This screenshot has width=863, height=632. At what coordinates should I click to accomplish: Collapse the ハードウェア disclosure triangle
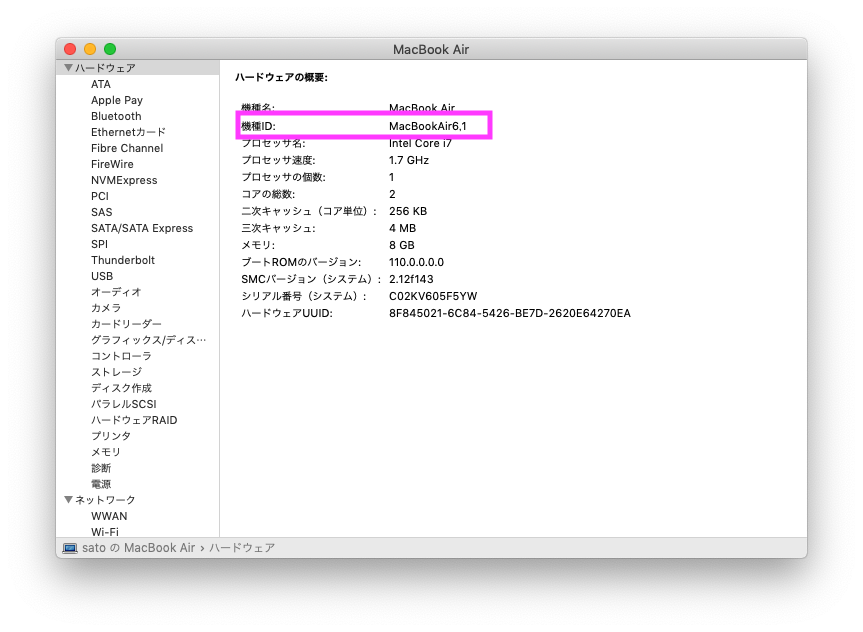[68, 68]
